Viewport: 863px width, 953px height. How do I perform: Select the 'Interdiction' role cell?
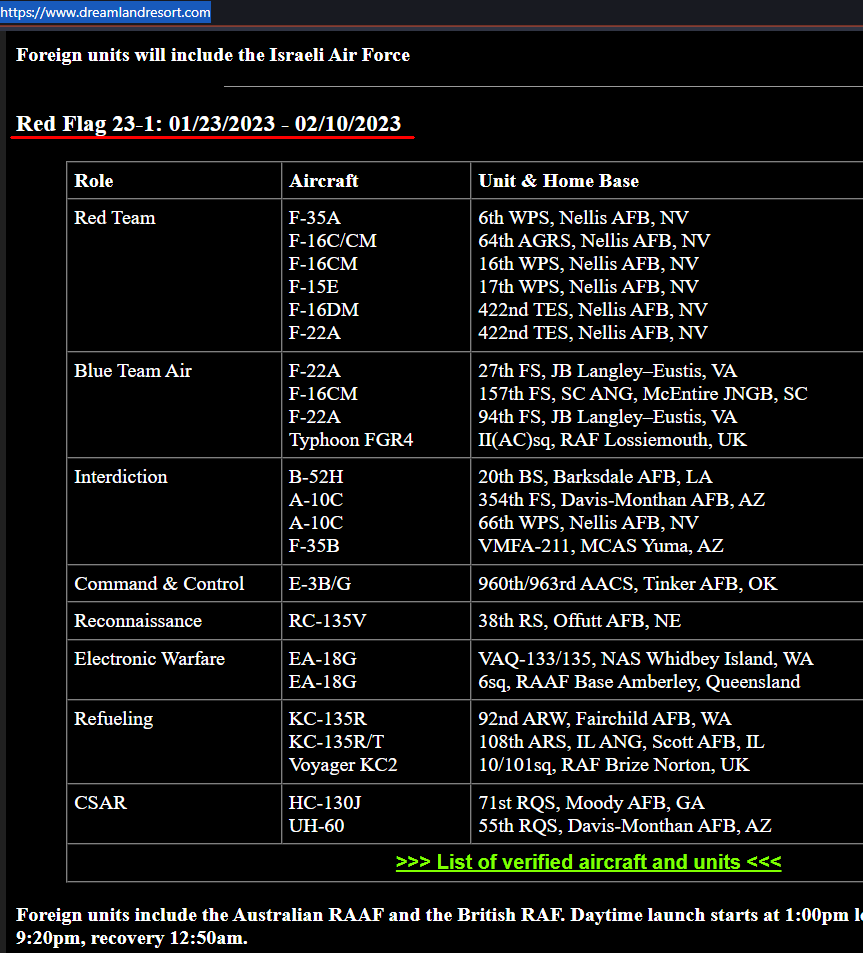(120, 476)
